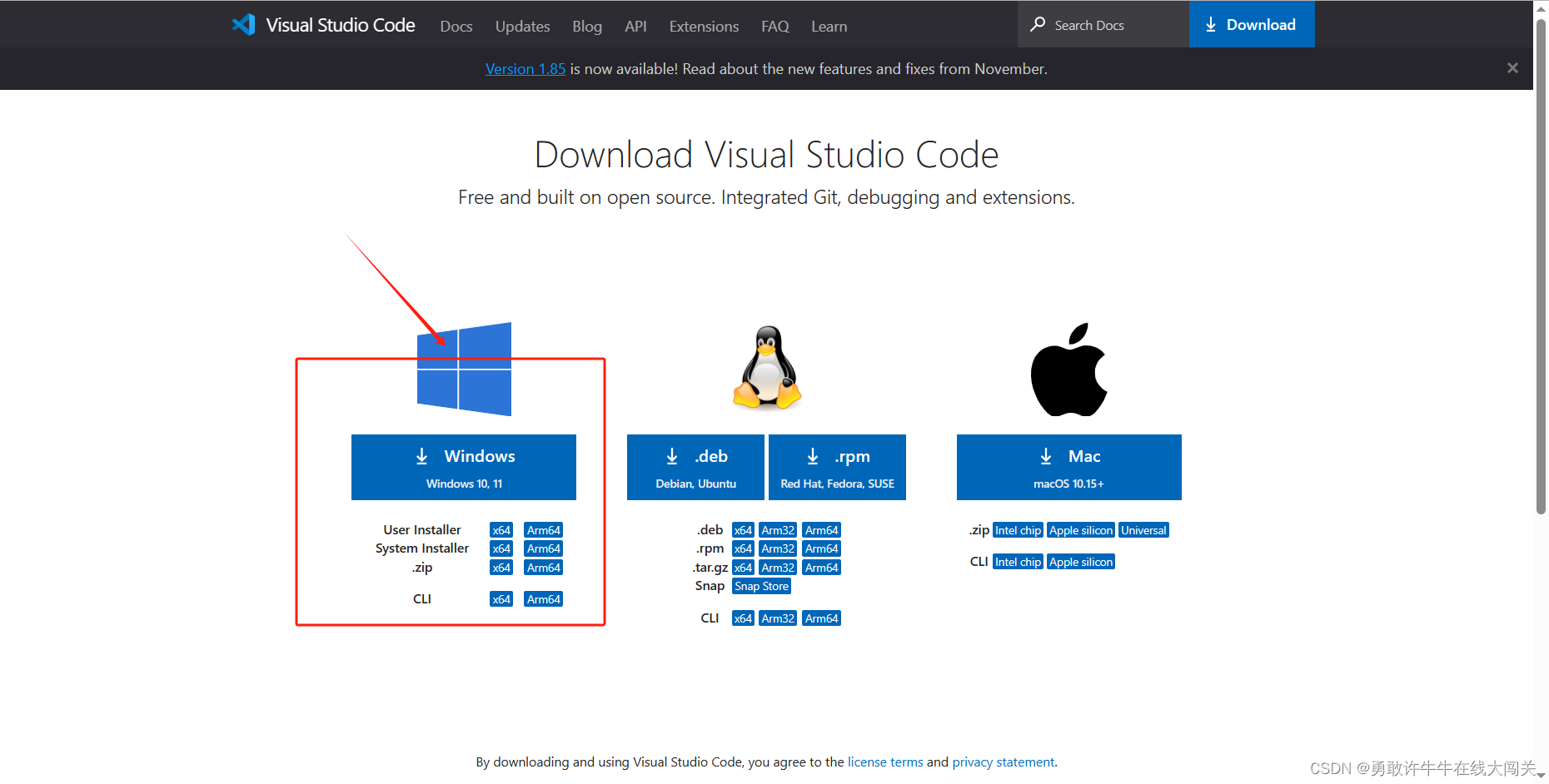Open the Updates menu item
Image resolution: width=1549 pixels, height=784 pixels.
tap(522, 27)
